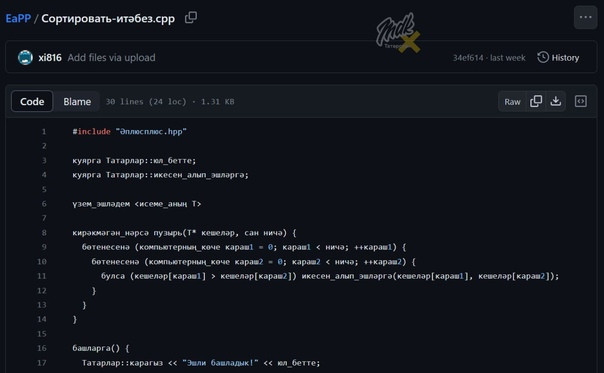Download the raw file
This screenshot has height=373, width=604.
[x=555, y=101]
